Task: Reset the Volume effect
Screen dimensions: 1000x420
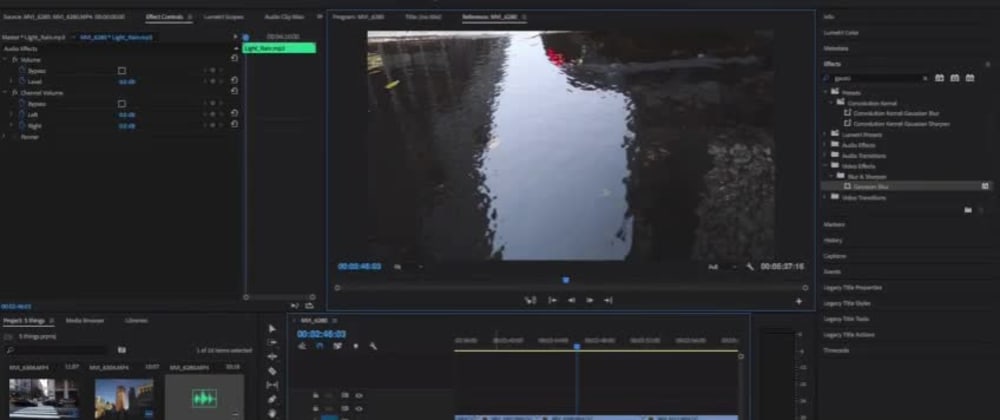Action: click(x=234, y=59)
